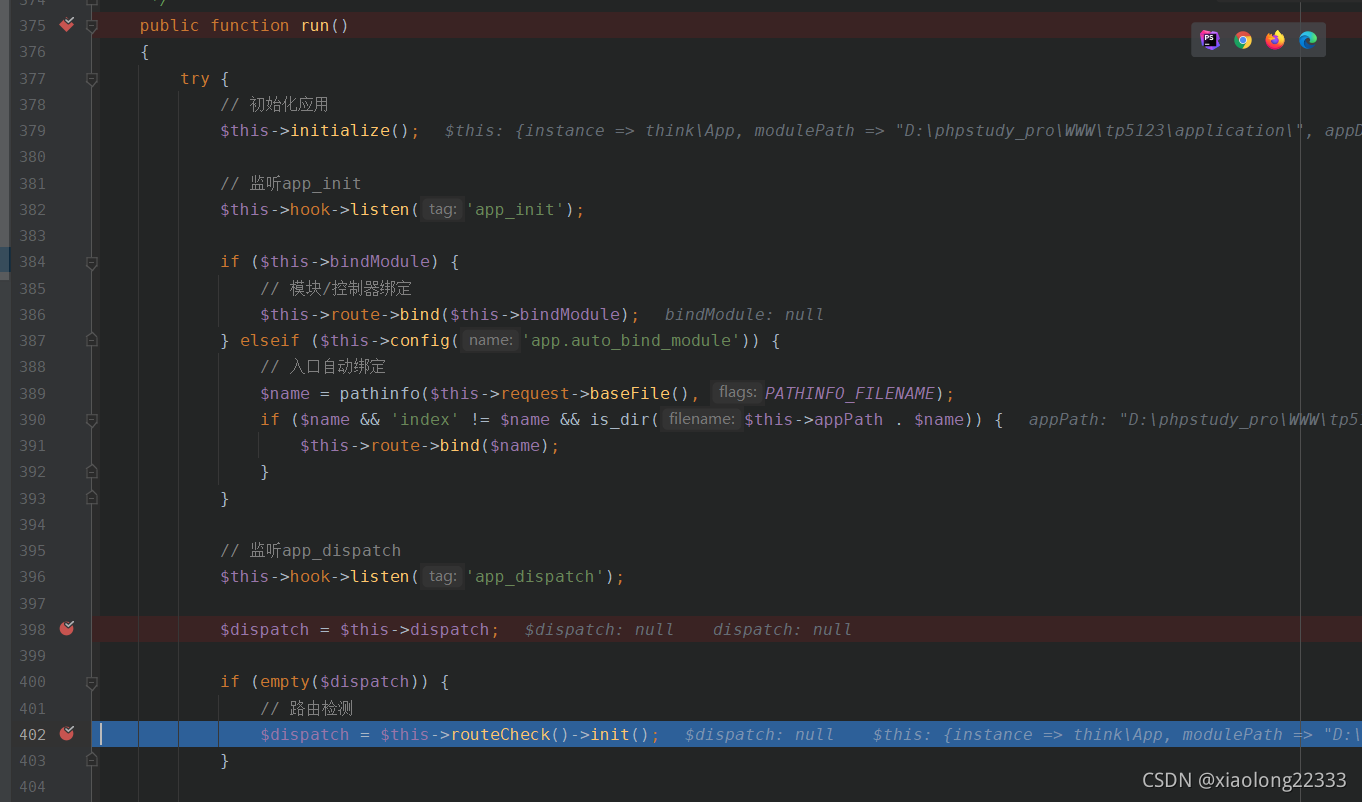Click the fold end marker at line 403
Viewport: 1362px width, 802px height.
92,760
